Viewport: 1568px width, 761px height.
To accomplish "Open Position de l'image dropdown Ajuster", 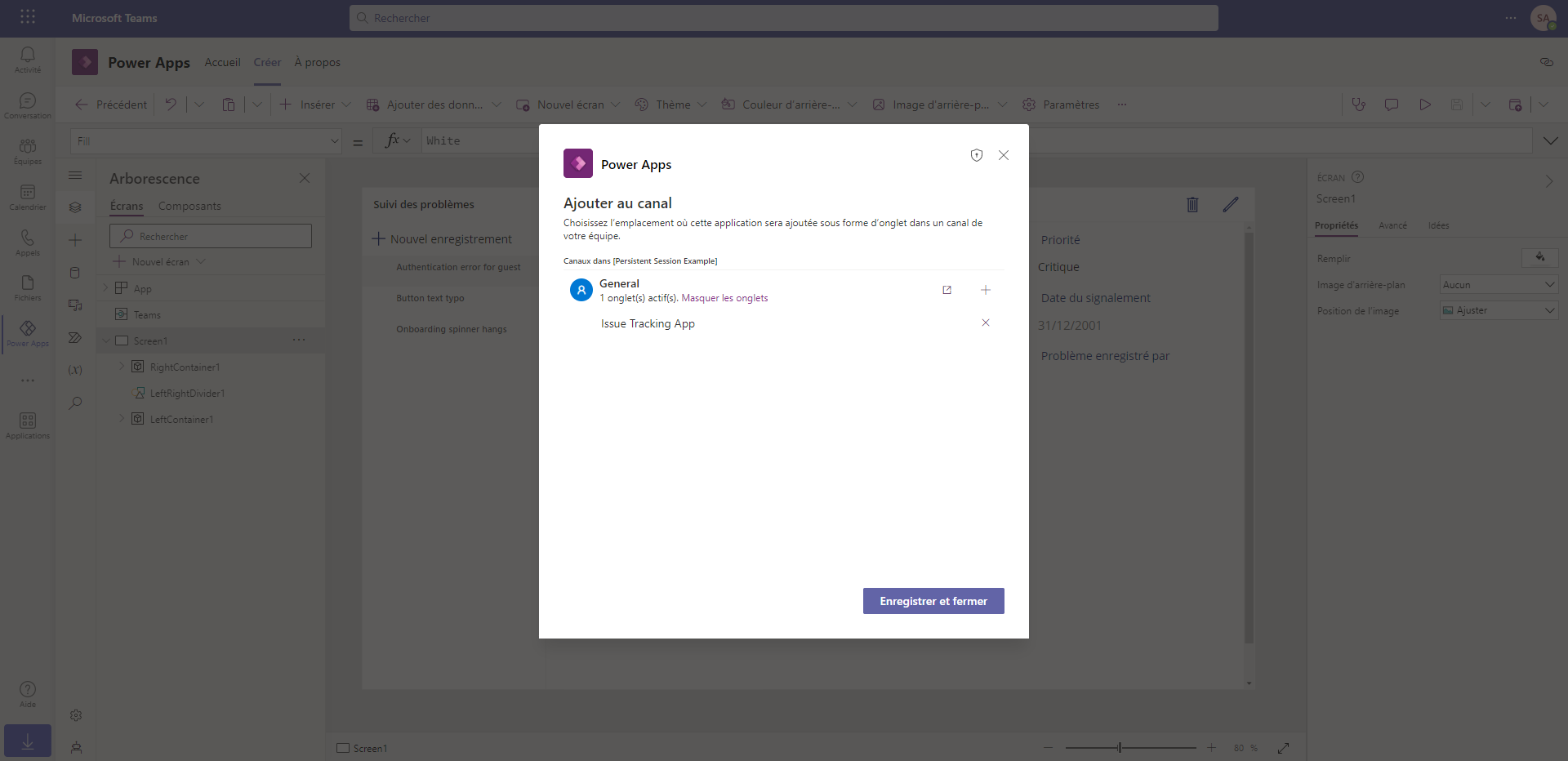I will pyautogui.click(x=1499, y=310).
